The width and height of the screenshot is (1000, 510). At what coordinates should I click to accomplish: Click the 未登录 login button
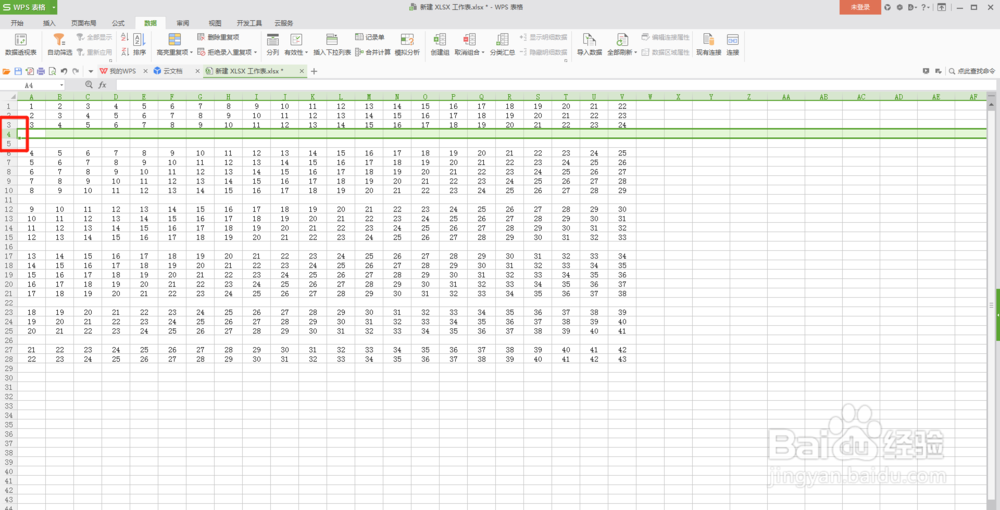[x=860, y=7]
